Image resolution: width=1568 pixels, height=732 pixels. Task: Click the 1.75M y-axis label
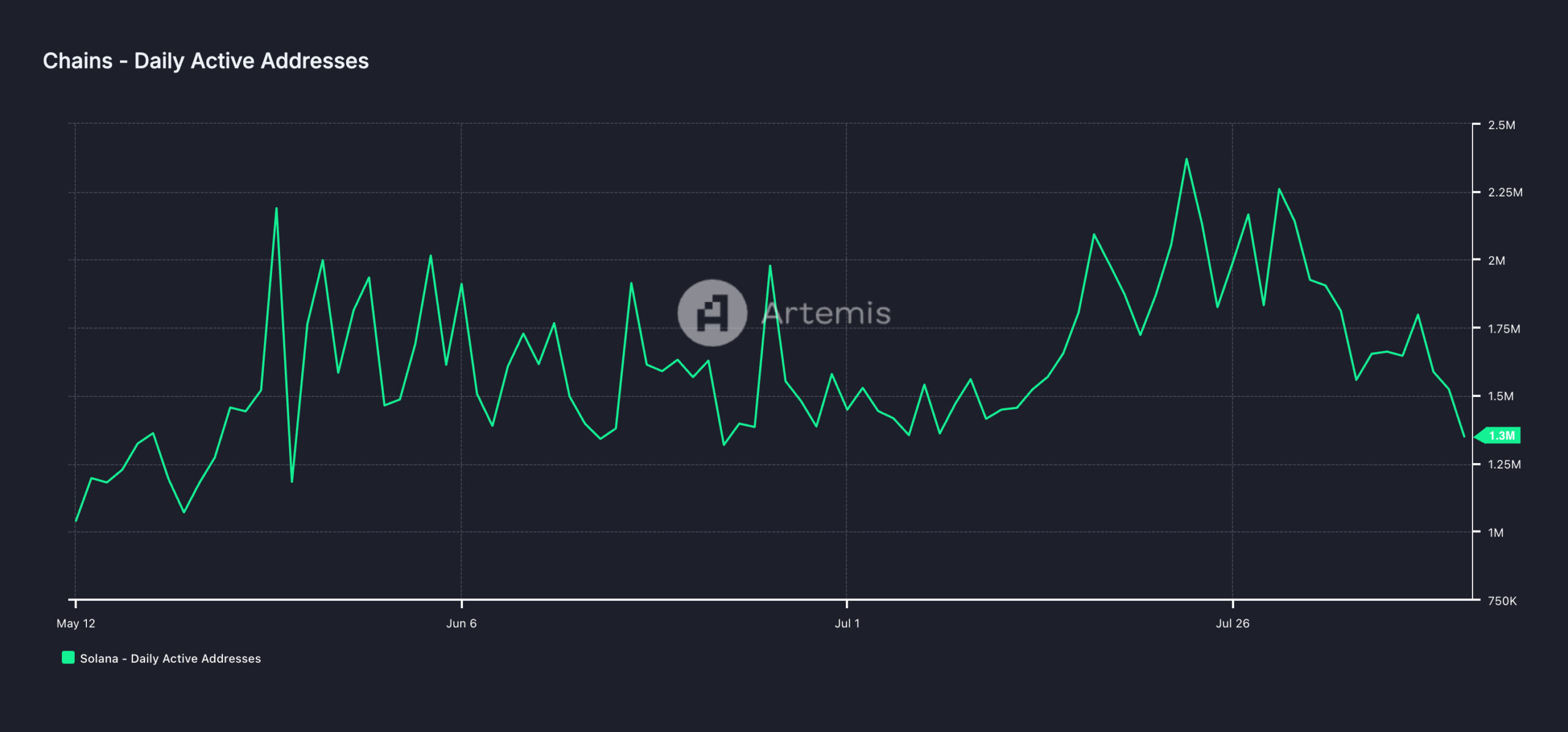tap(1504, 329)
